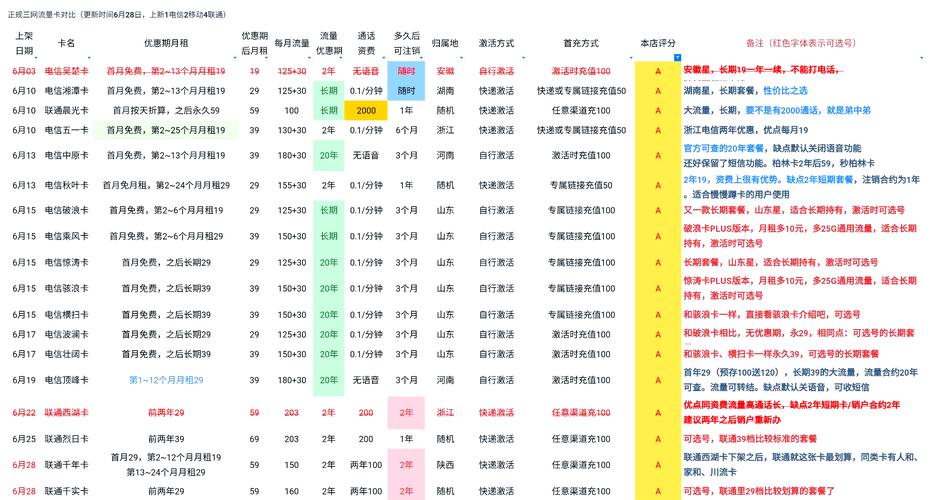Screen dimensions: 933x500
Task: Click 两年100 call fee in 联通千年卡 row
Action: click(x=366, y=465)
